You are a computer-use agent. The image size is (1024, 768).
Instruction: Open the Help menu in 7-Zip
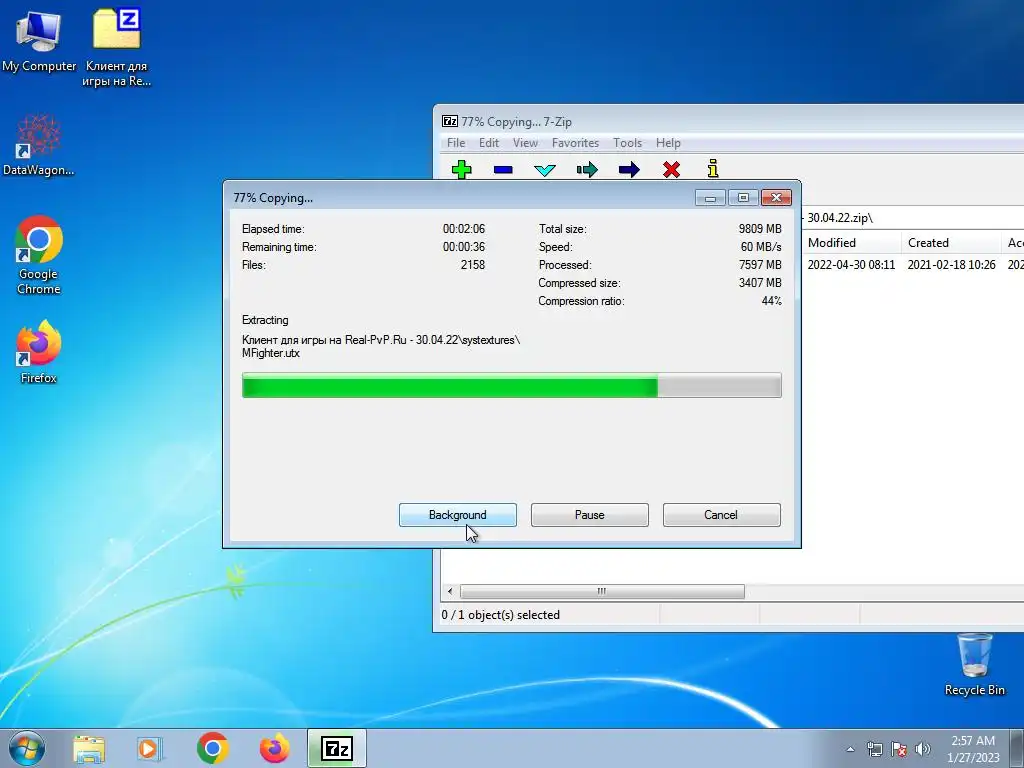pyautogui.click(x=668, y=142)
